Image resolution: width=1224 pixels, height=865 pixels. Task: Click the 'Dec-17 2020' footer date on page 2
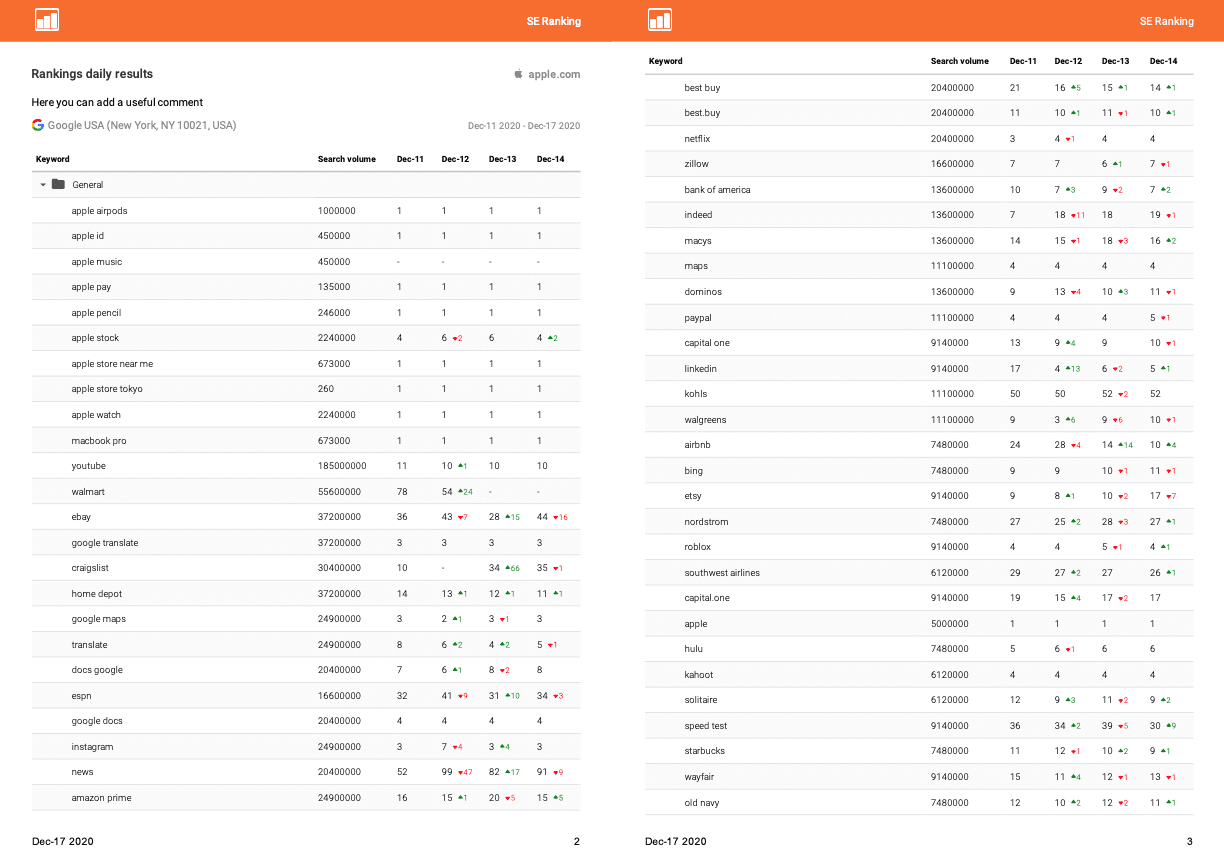point(63,842)
